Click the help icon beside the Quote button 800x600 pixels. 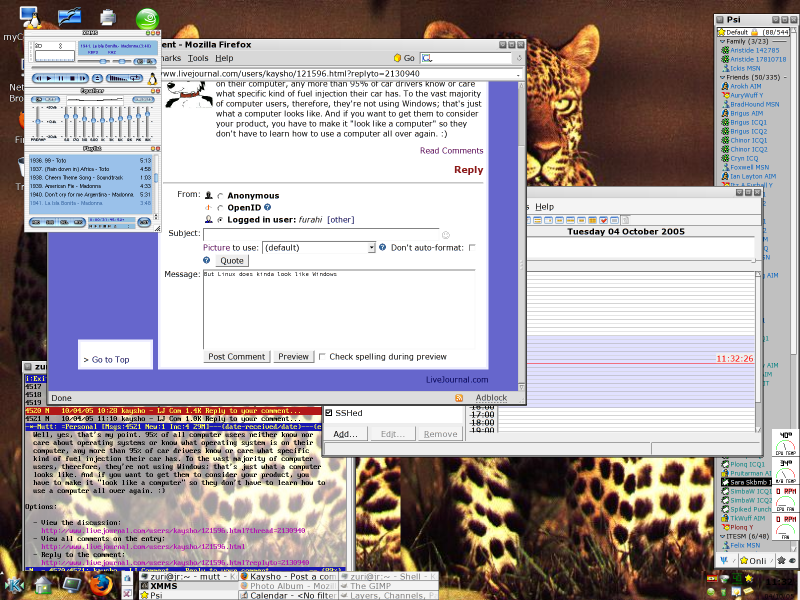click(x=206, y=259)
